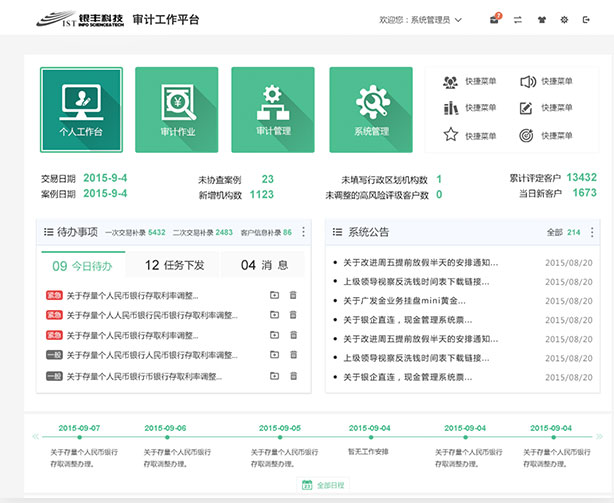Switch to the 任务下发 tab
Viewport: 614px width, 503px height.
(x=174, y=265)
